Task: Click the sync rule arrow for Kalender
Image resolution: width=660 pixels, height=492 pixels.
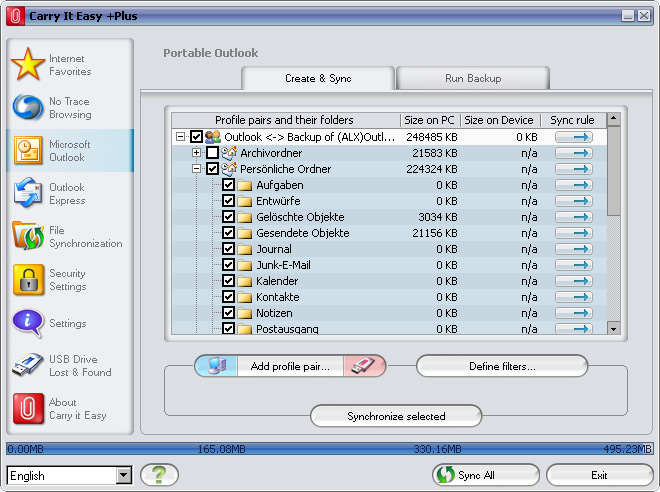Action: pos(574,281)
